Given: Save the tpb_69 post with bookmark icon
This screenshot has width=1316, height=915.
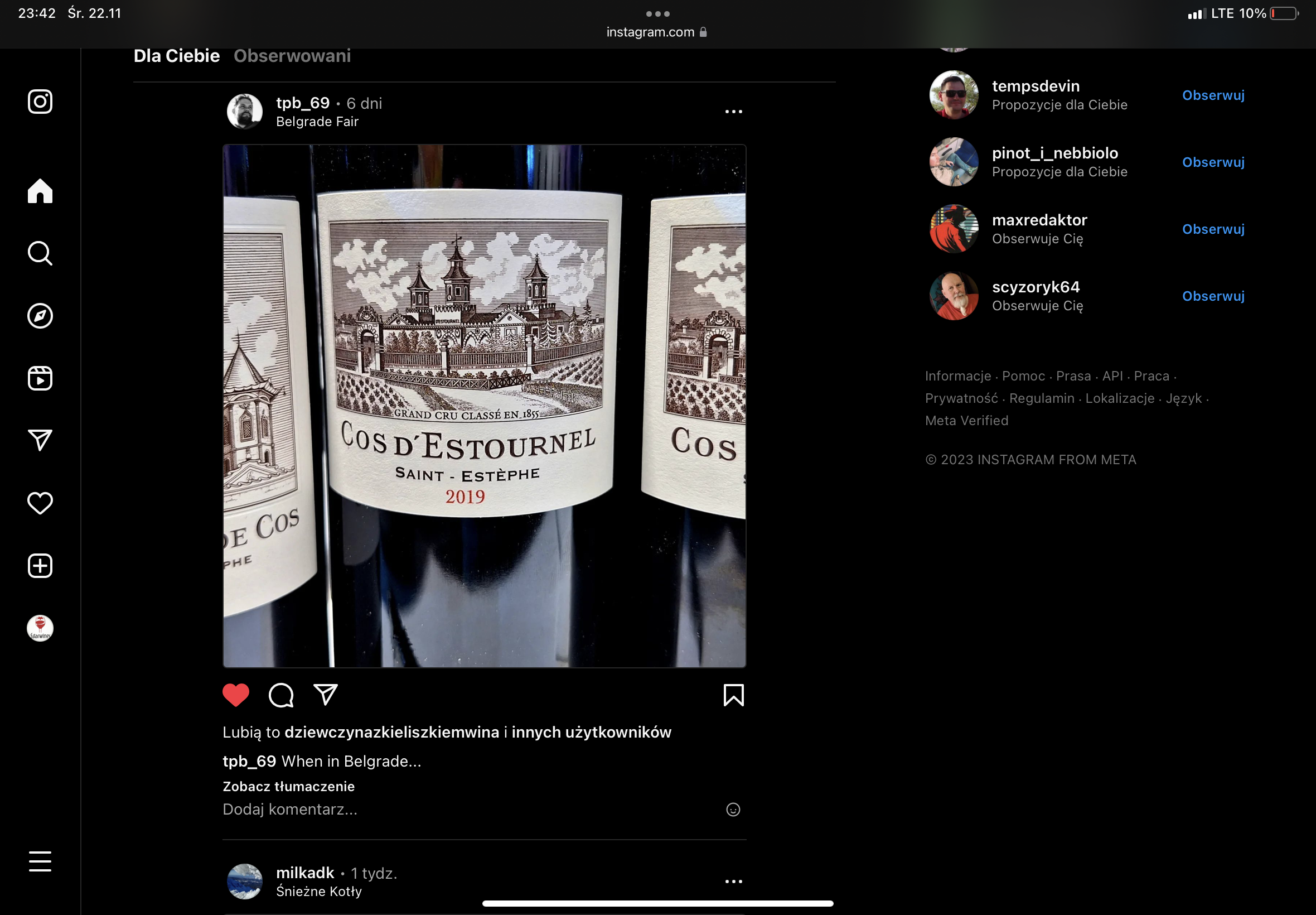Looking at the screenshot, I should (733, 695).
